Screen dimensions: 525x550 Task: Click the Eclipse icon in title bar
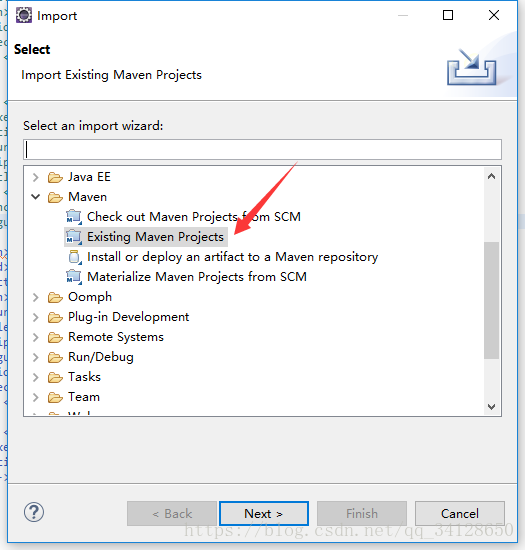click(x=24, y=15)
